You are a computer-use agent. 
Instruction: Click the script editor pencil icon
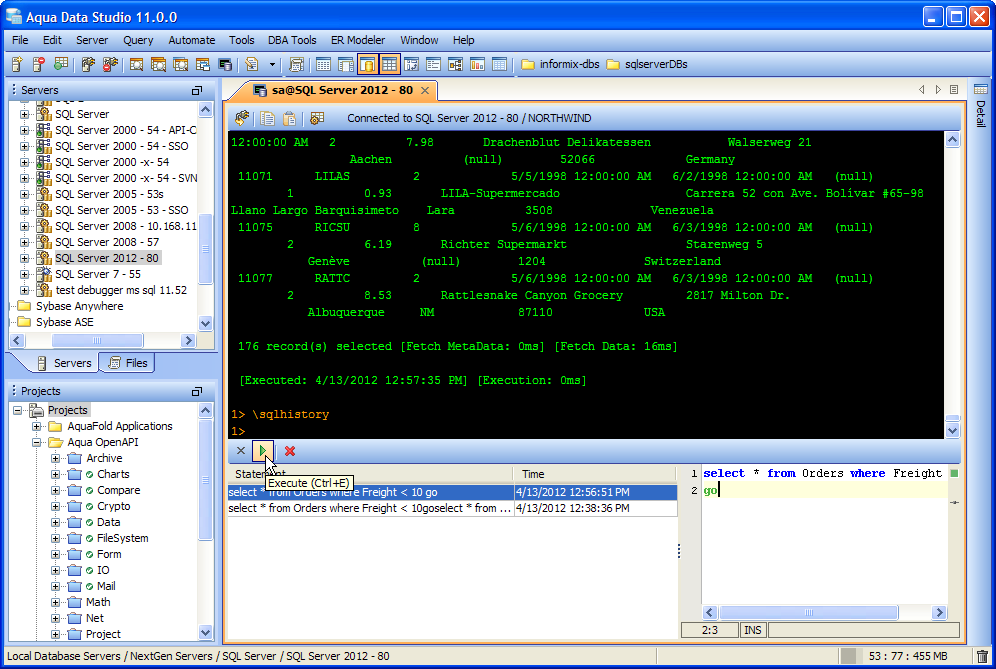[252, 64]
